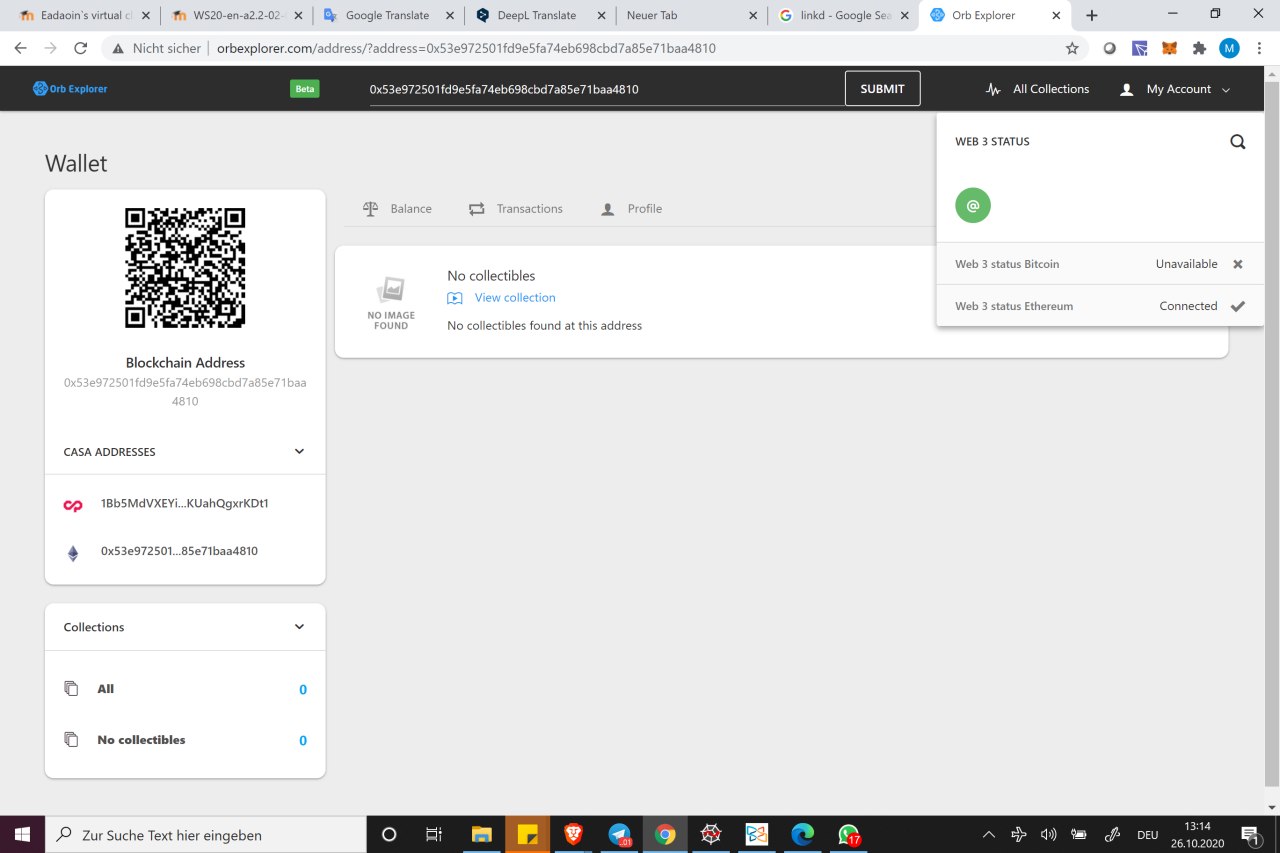Select the 0x53e972501...85e71baa4810 address
The width and height of the screenshot is (1280, 853).
(x=179, y=551)
